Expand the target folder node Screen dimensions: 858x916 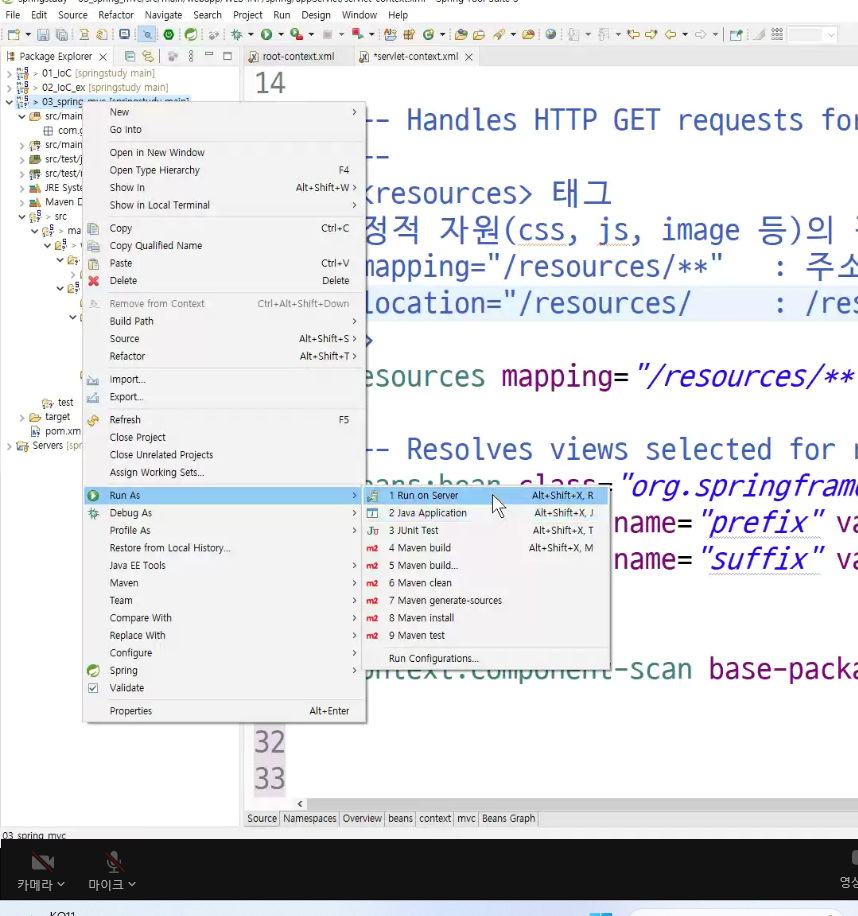(22, 417)
